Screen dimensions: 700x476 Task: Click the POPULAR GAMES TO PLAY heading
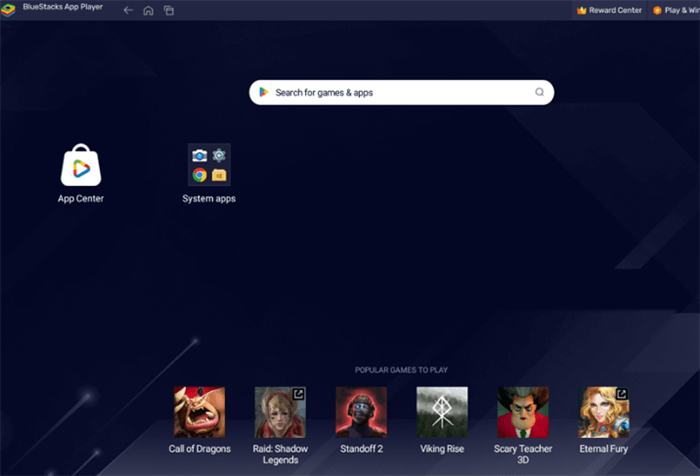pyautogui.click(x=401, y=370)
